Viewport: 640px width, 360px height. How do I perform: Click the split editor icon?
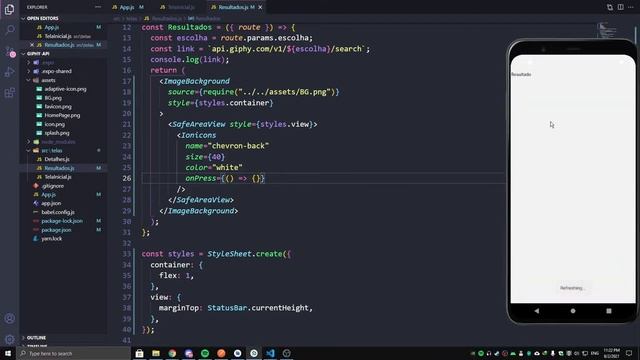pyautogui.click(x=620, y=7)
